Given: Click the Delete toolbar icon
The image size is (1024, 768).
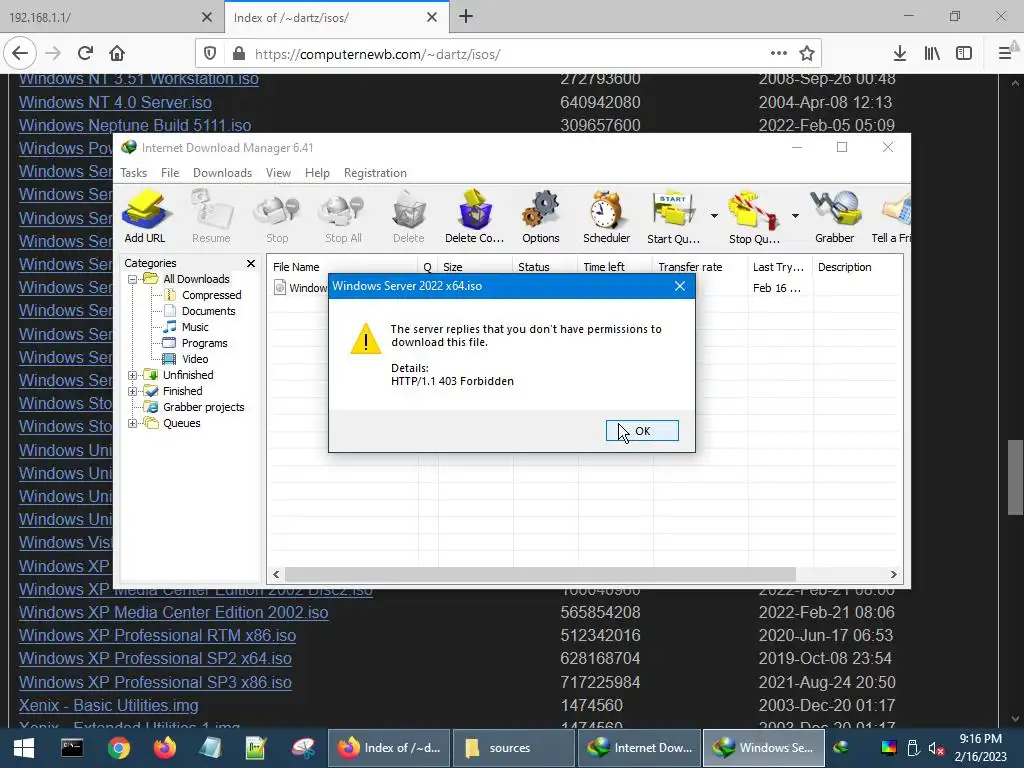Looking at the screenshot, I should click(409, 216).
